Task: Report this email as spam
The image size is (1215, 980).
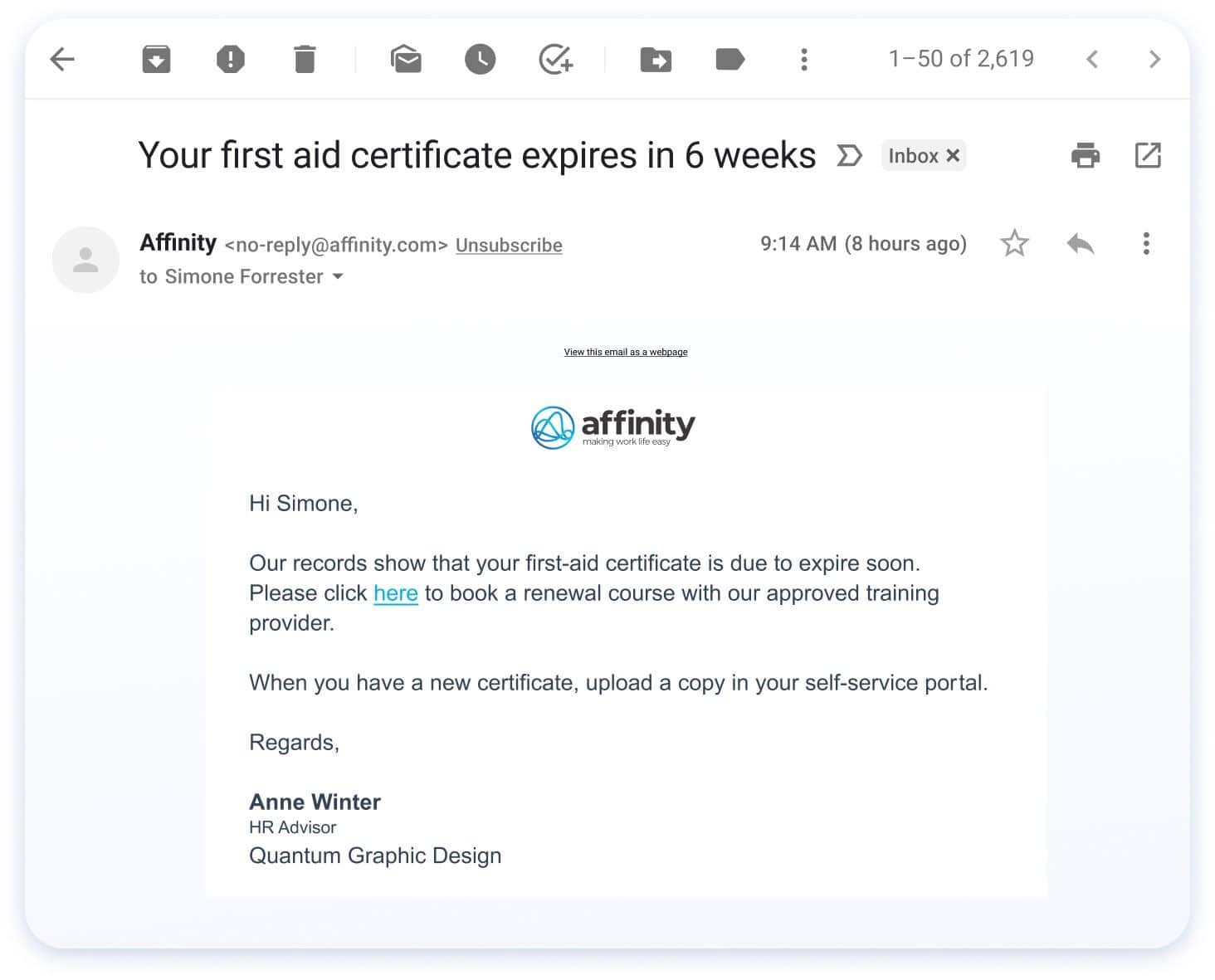Action: coord(230,59)
